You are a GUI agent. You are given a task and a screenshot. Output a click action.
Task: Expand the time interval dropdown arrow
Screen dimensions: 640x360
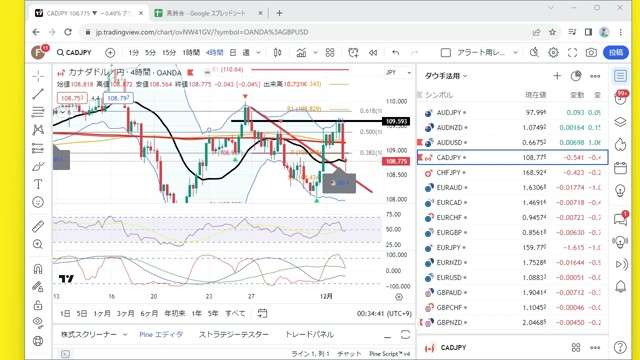(x=258, y=53)
